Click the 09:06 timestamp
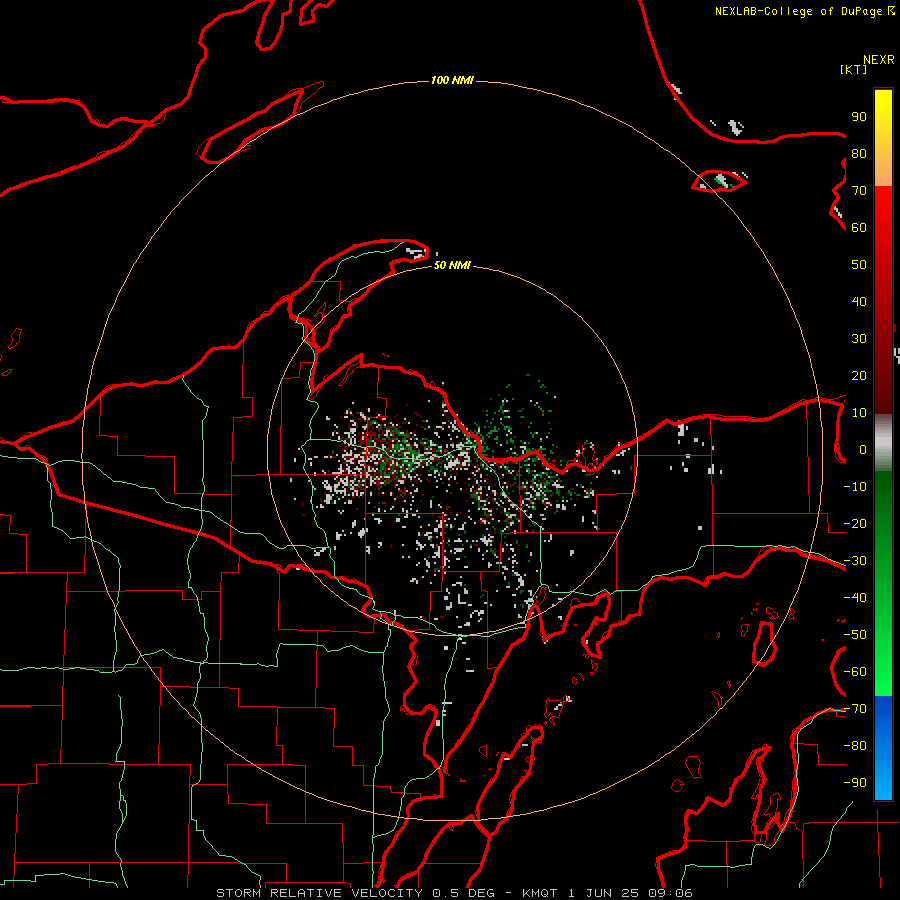 pos(671,893)
